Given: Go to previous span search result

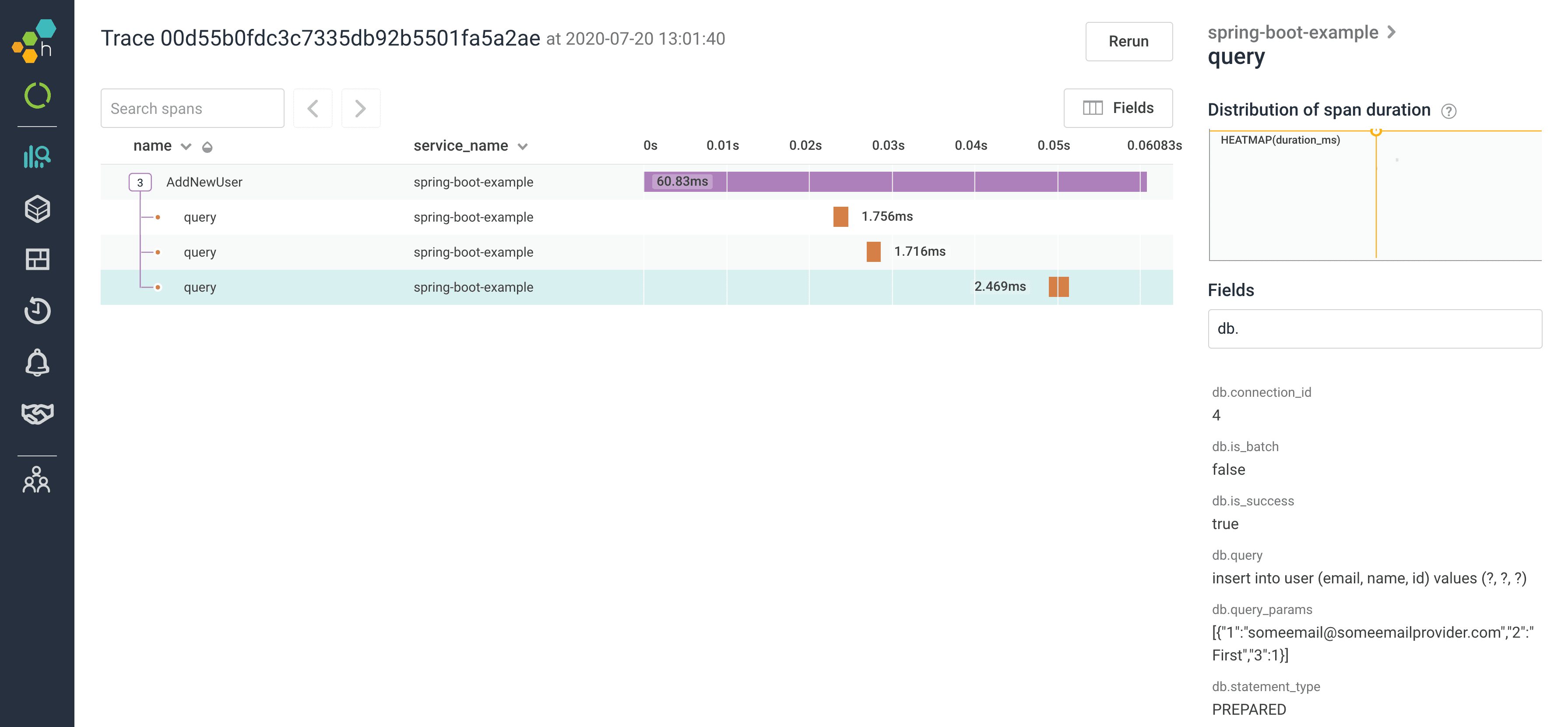Looking at the screenshot, I should point(313,108).
